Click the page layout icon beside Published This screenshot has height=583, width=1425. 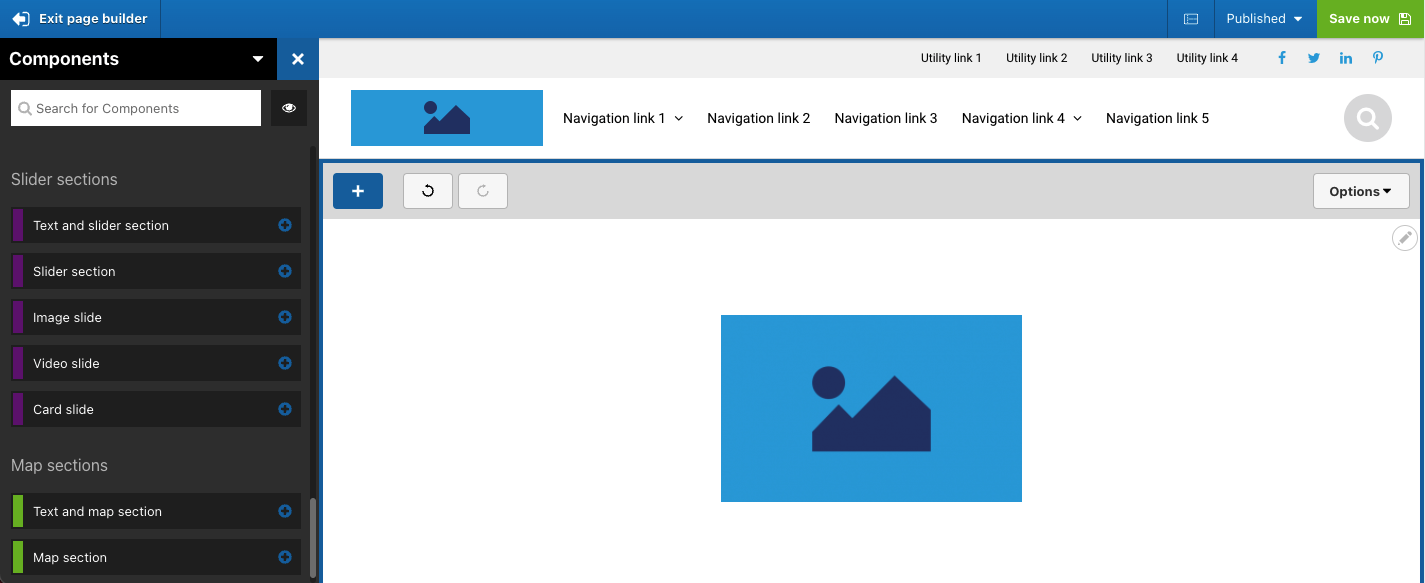[1190, 19]
